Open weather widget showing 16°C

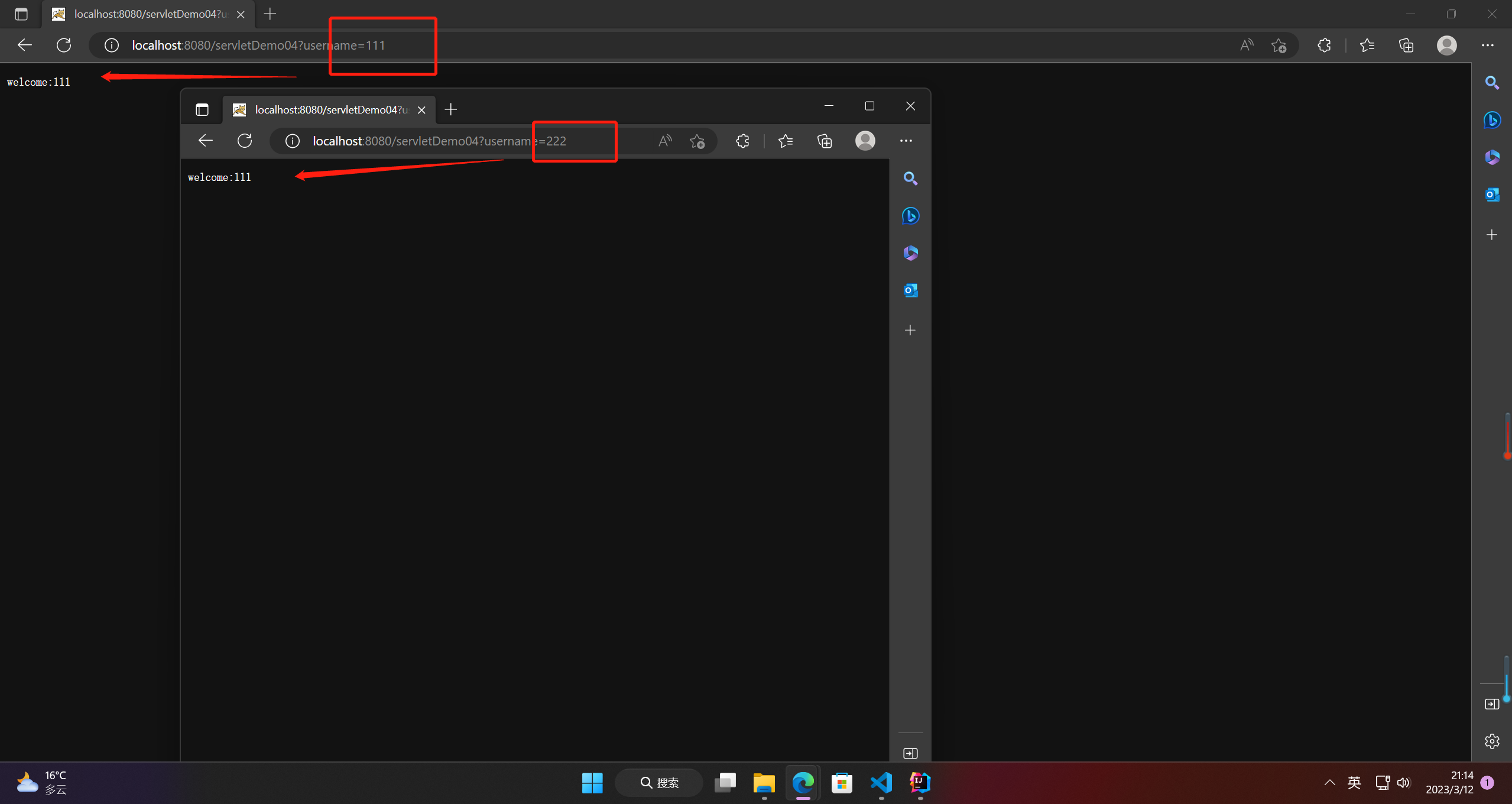coord(41,783)
